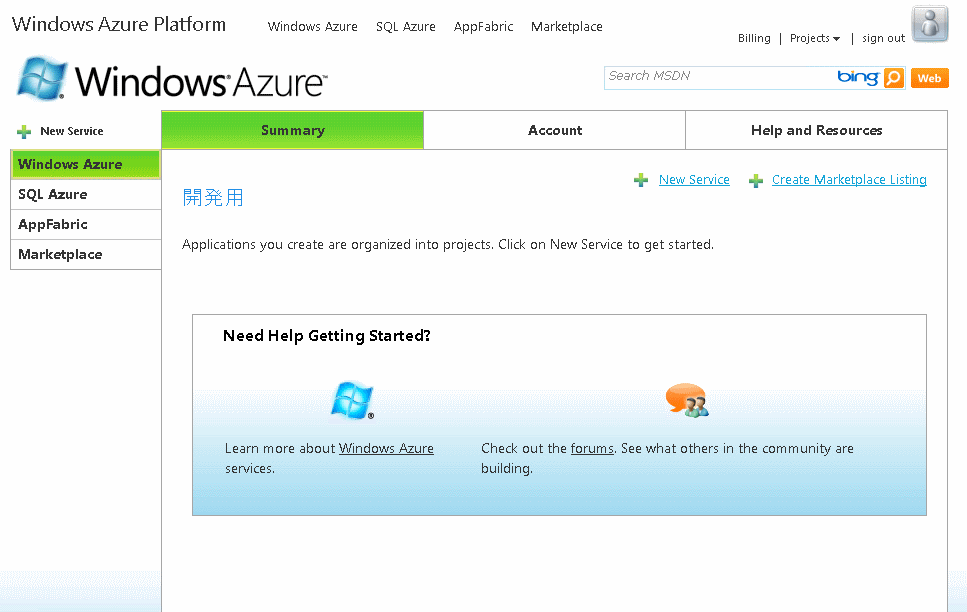Open the forums link
This screenshot has height=612, width=967.
[x=592, y=449]
